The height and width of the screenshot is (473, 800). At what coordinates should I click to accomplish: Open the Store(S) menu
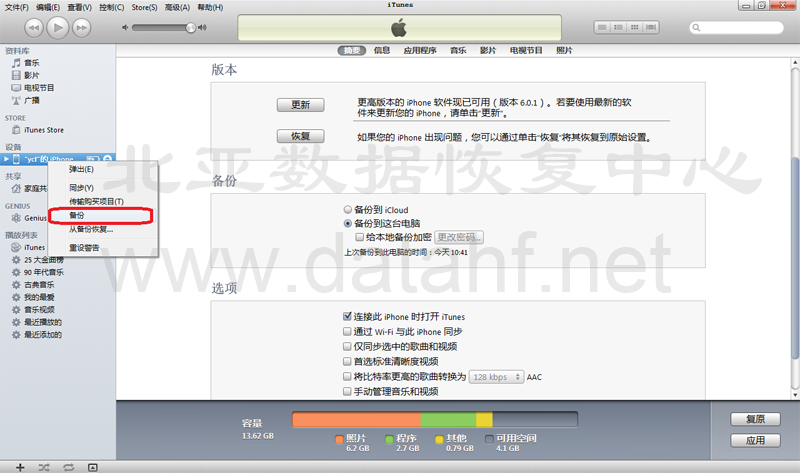(x=144, y=7)
